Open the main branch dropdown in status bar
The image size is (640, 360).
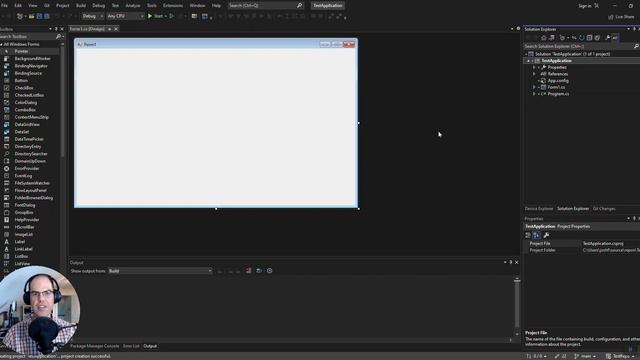click(x=585, y=356)
